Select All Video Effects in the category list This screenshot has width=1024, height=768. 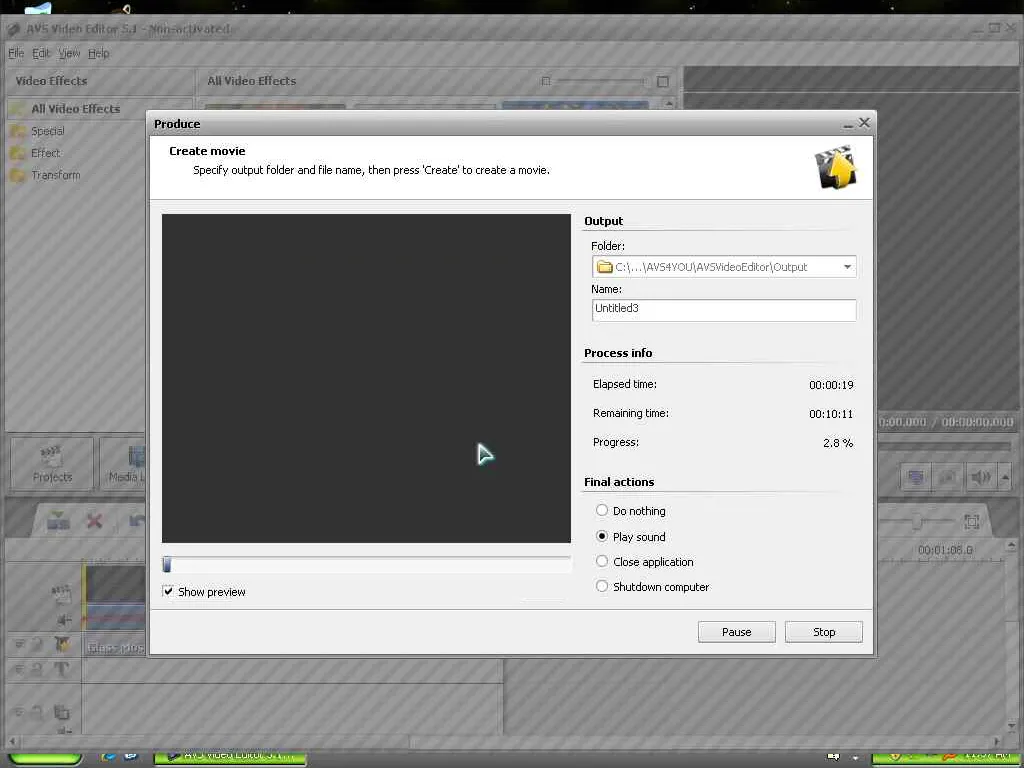coord(76,109)
